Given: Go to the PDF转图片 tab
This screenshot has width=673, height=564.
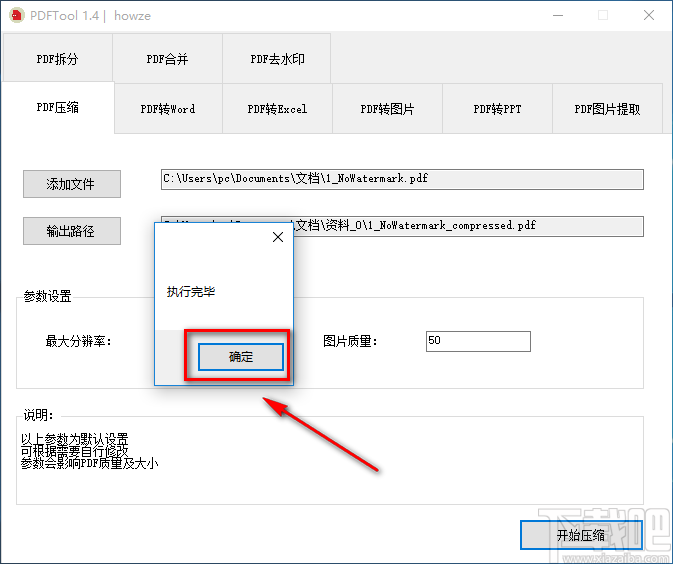Looking at the screenshot, I should pos(387,109).
